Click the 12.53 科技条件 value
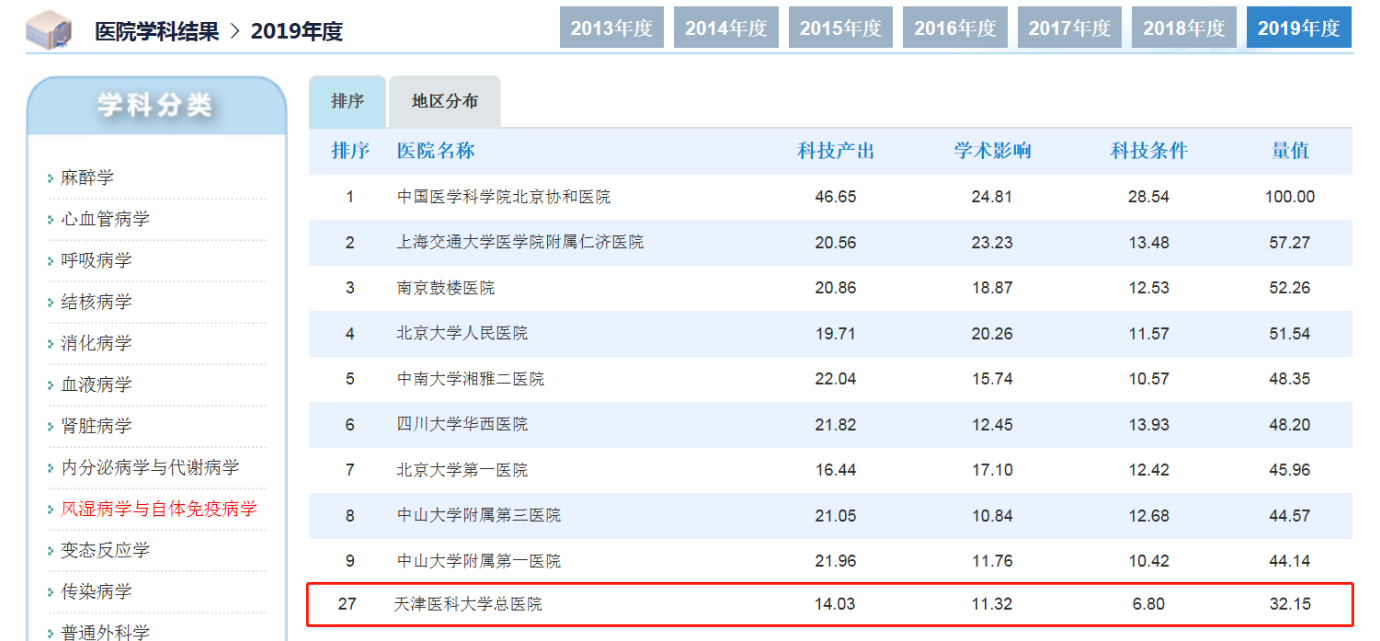Viewport: 1380px width, 641px height. pos(1149,288)
